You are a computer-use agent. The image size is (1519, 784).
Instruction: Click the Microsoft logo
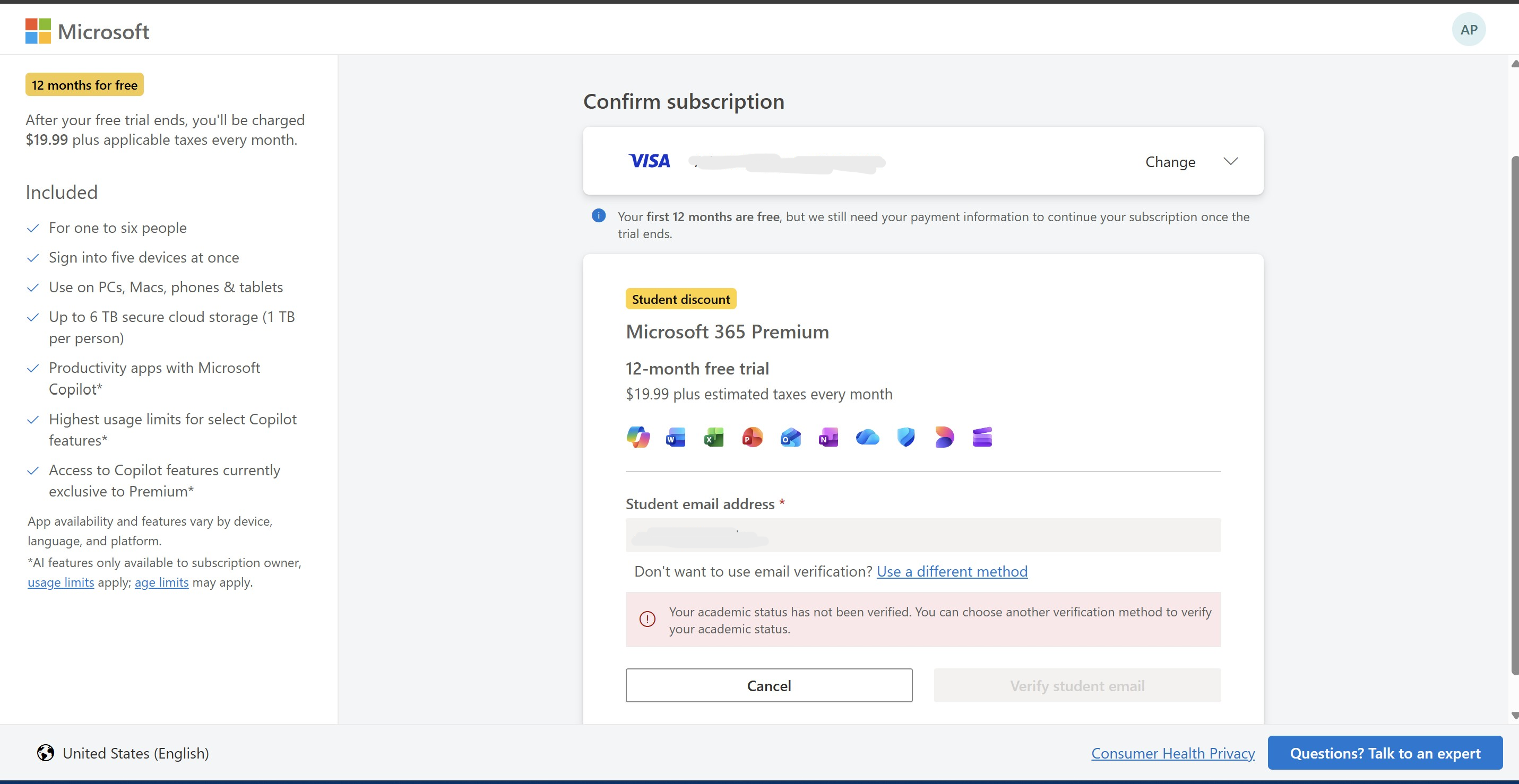click(87, 31)
